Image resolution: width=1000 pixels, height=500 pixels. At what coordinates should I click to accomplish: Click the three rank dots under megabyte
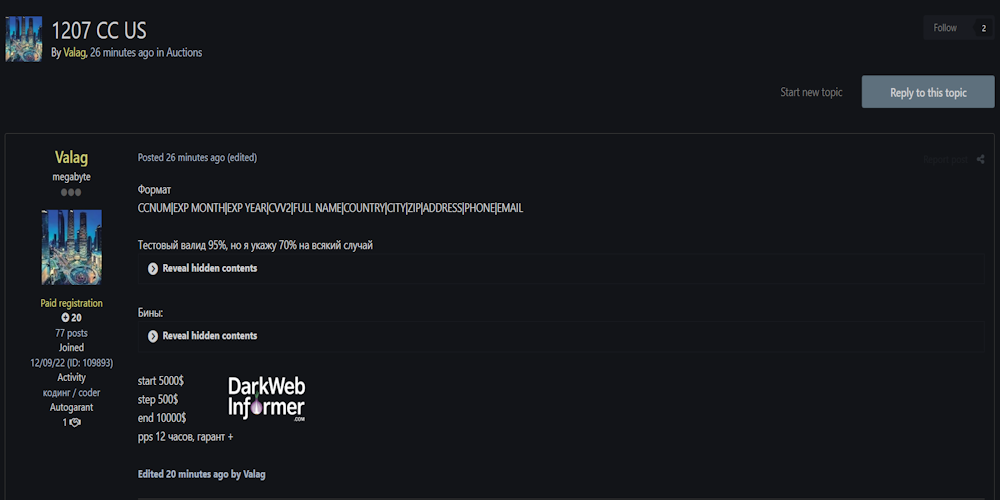71,192
